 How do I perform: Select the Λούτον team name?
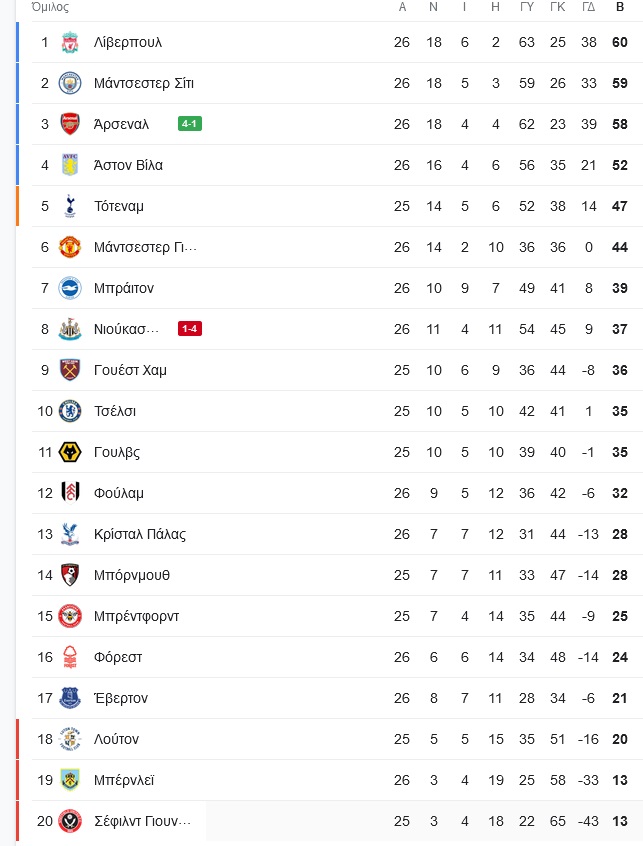click(x=116, y=739)
